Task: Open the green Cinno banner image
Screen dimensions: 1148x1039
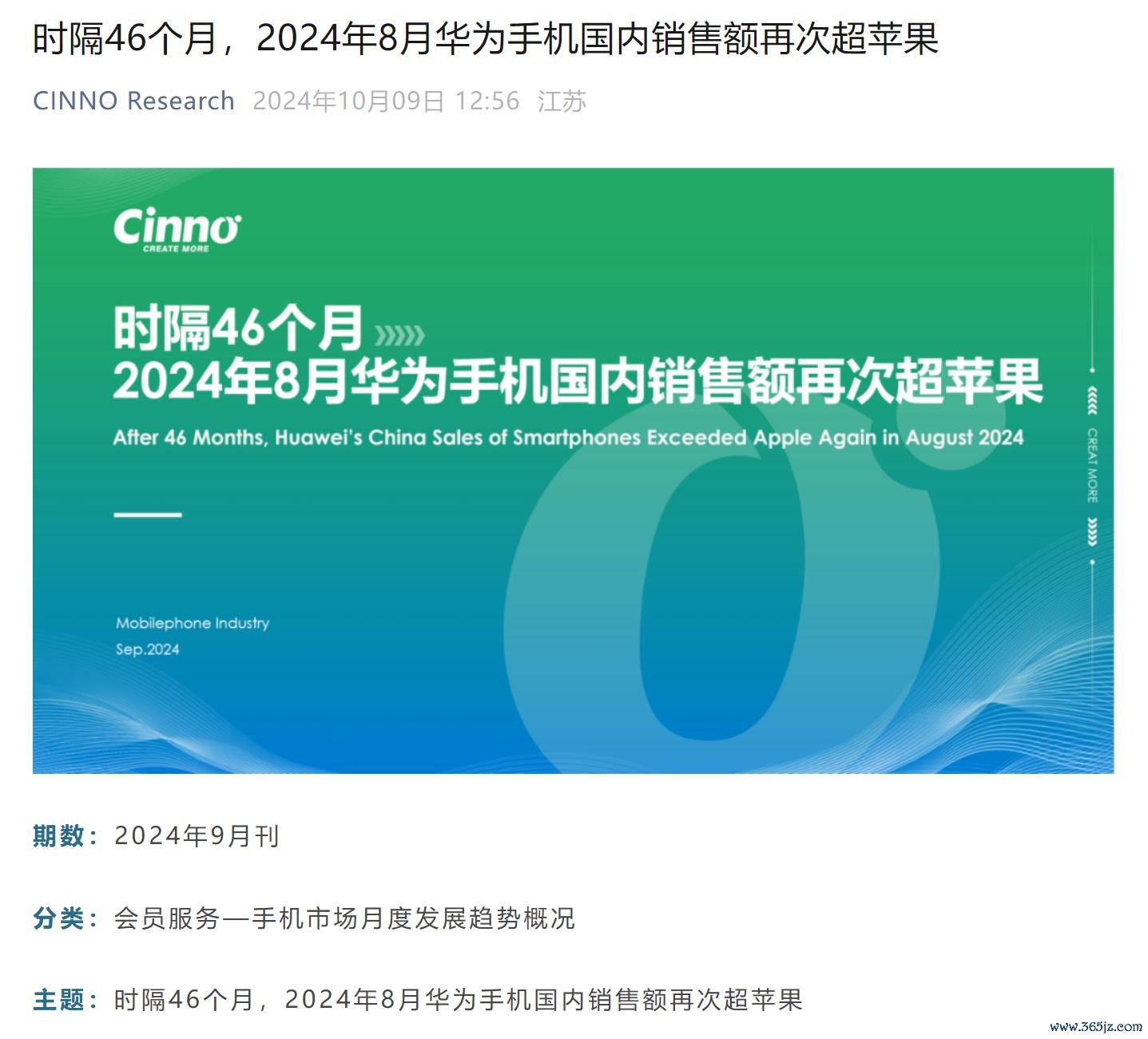Action: [573, 470]
